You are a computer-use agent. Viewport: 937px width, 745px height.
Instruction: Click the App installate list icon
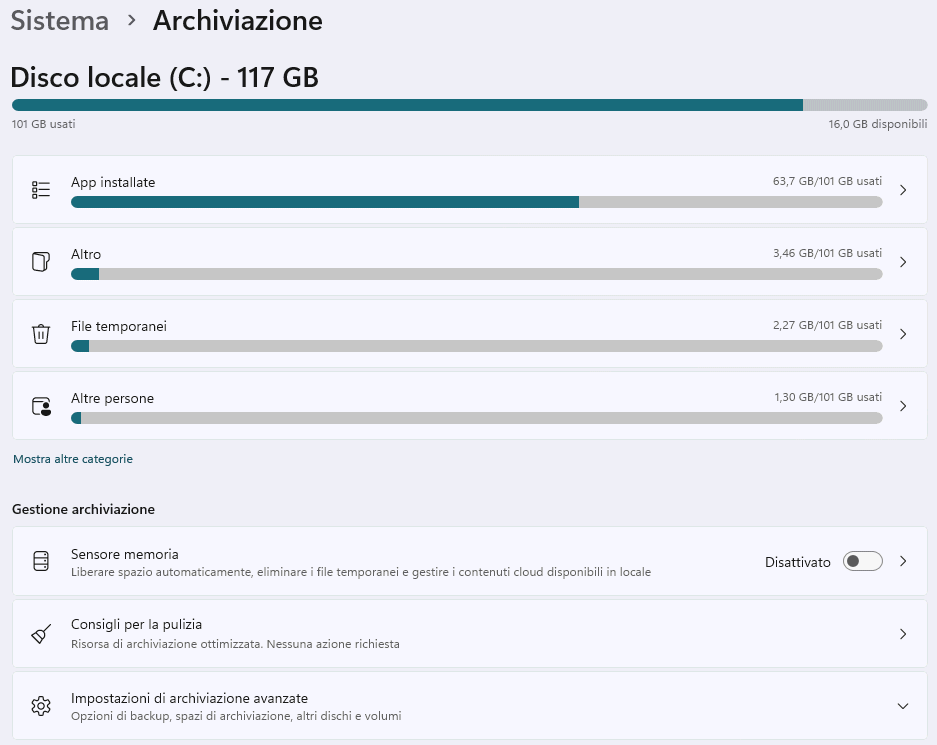40,190
